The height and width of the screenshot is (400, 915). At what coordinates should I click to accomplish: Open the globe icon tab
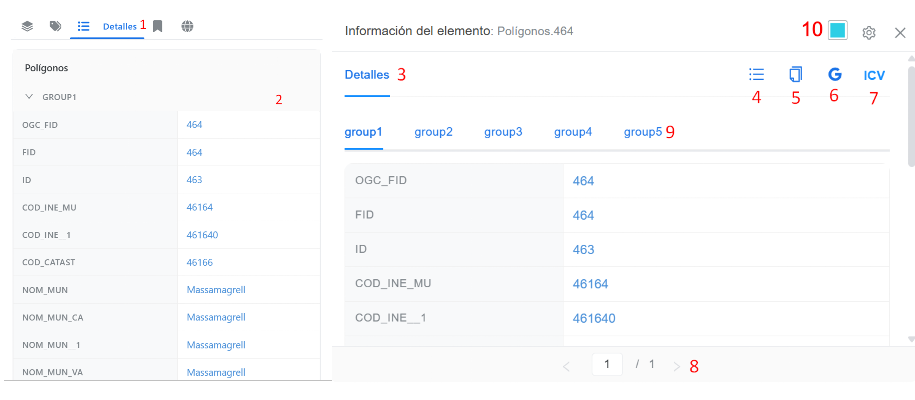[187, 26]
